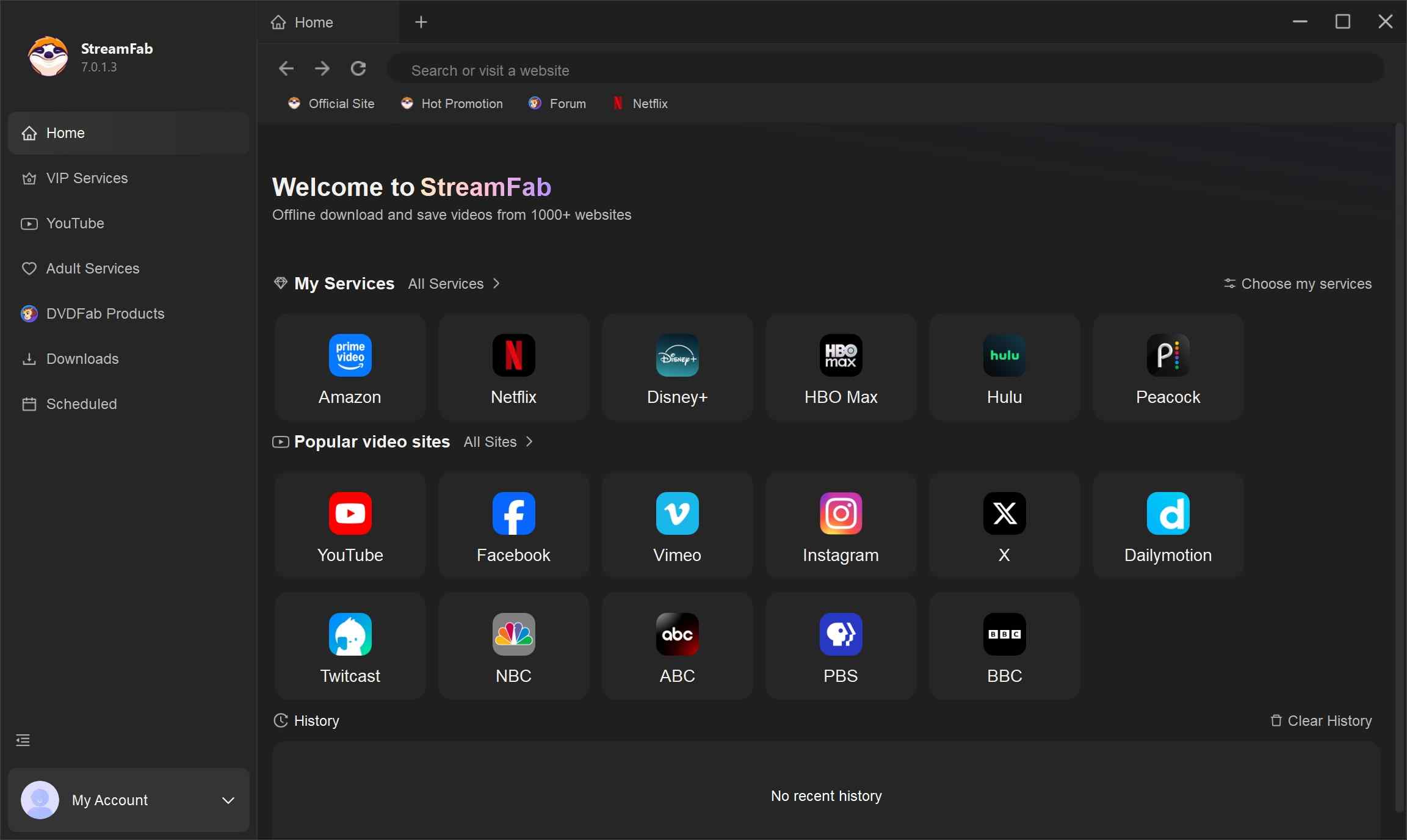Clear the browsing history
Viewport: 1407px width, 840px height.
(1320, 720)
